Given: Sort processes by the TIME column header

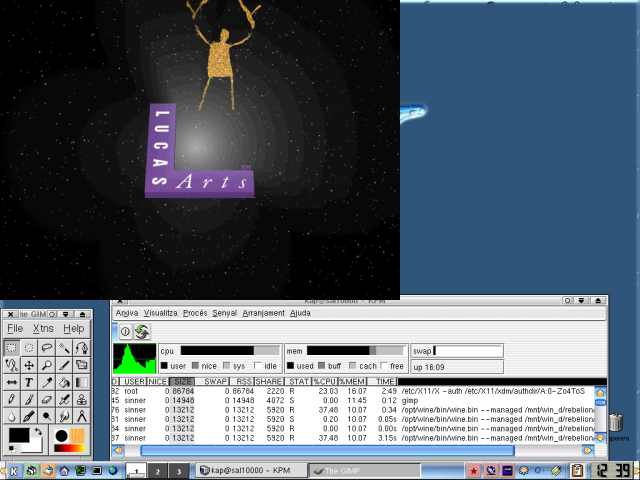Looking at the screenshot, I should point(382,382).
